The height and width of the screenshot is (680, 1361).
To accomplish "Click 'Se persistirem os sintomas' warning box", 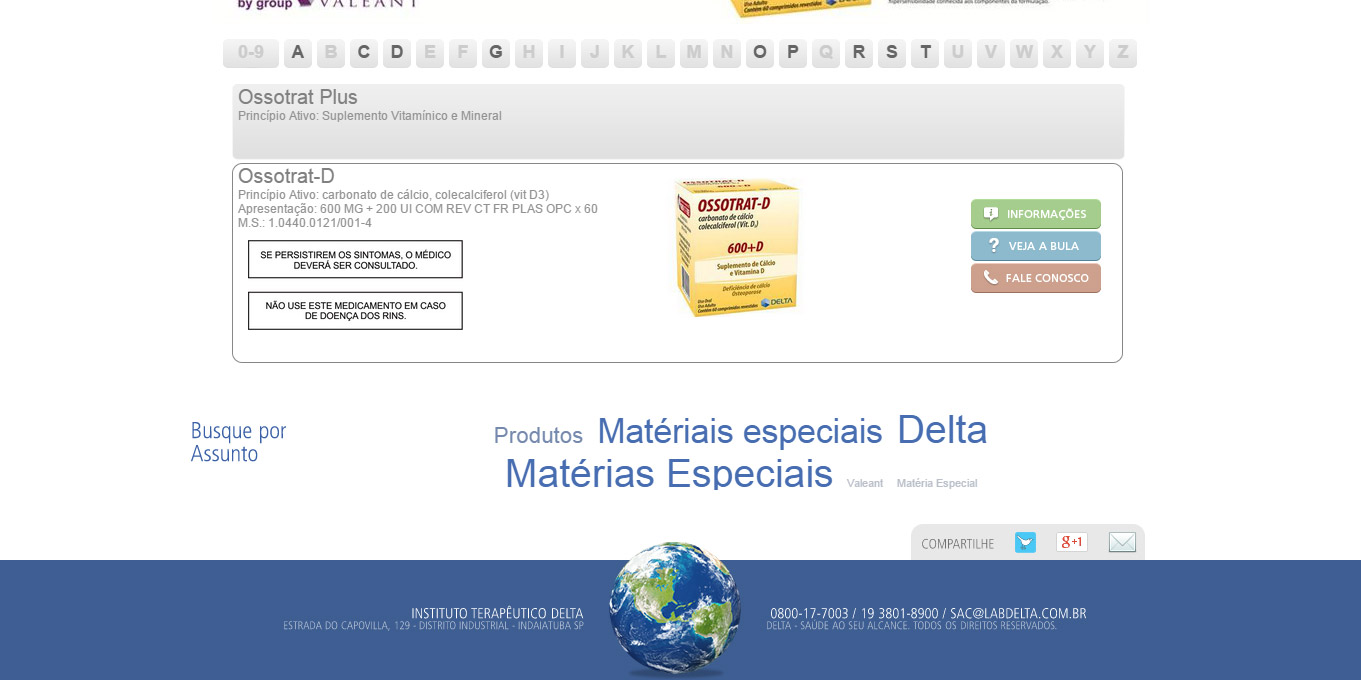I will point(355,259).
